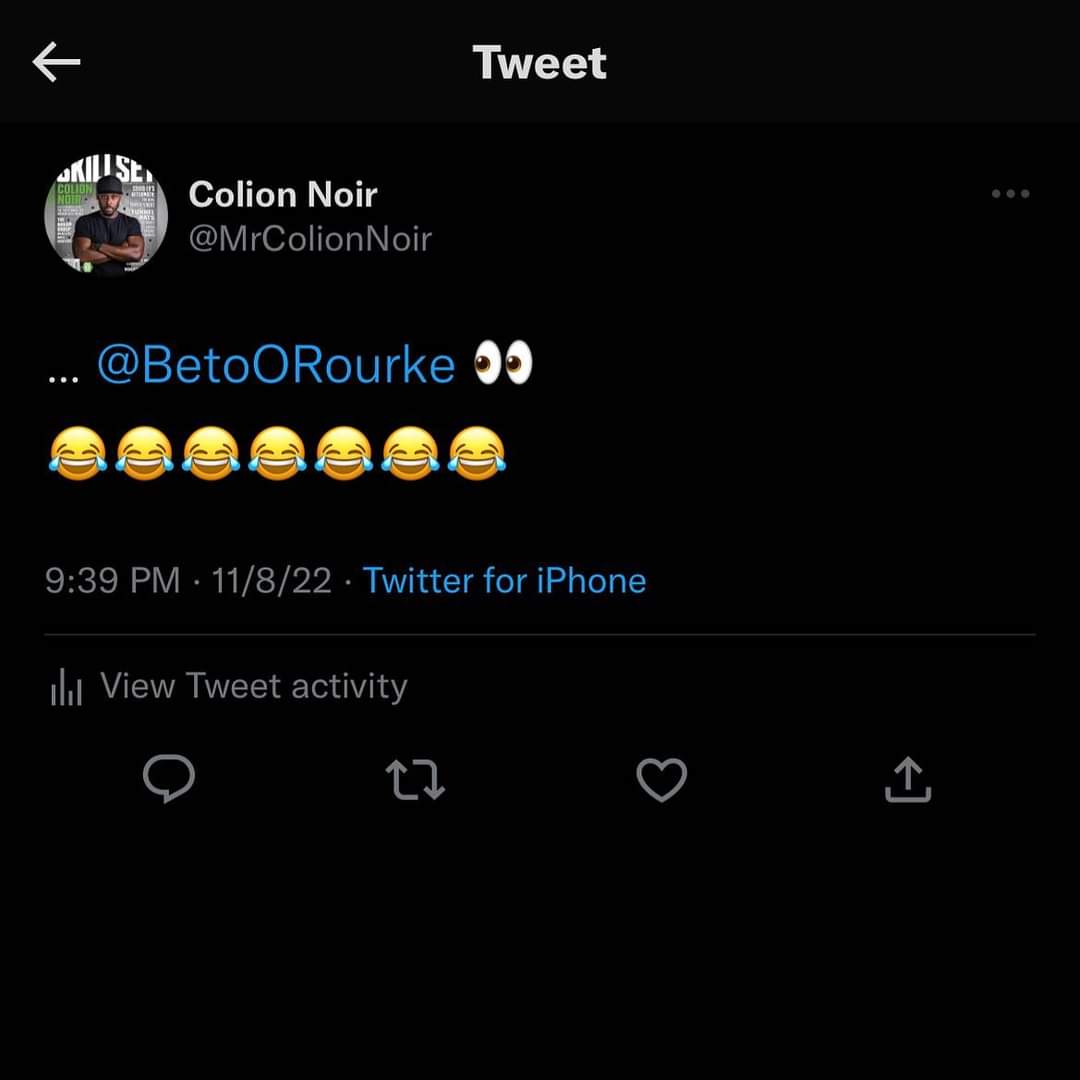Click the bar chart analytics icon
1080x1080 pixels.
click(x=66, y=688)
